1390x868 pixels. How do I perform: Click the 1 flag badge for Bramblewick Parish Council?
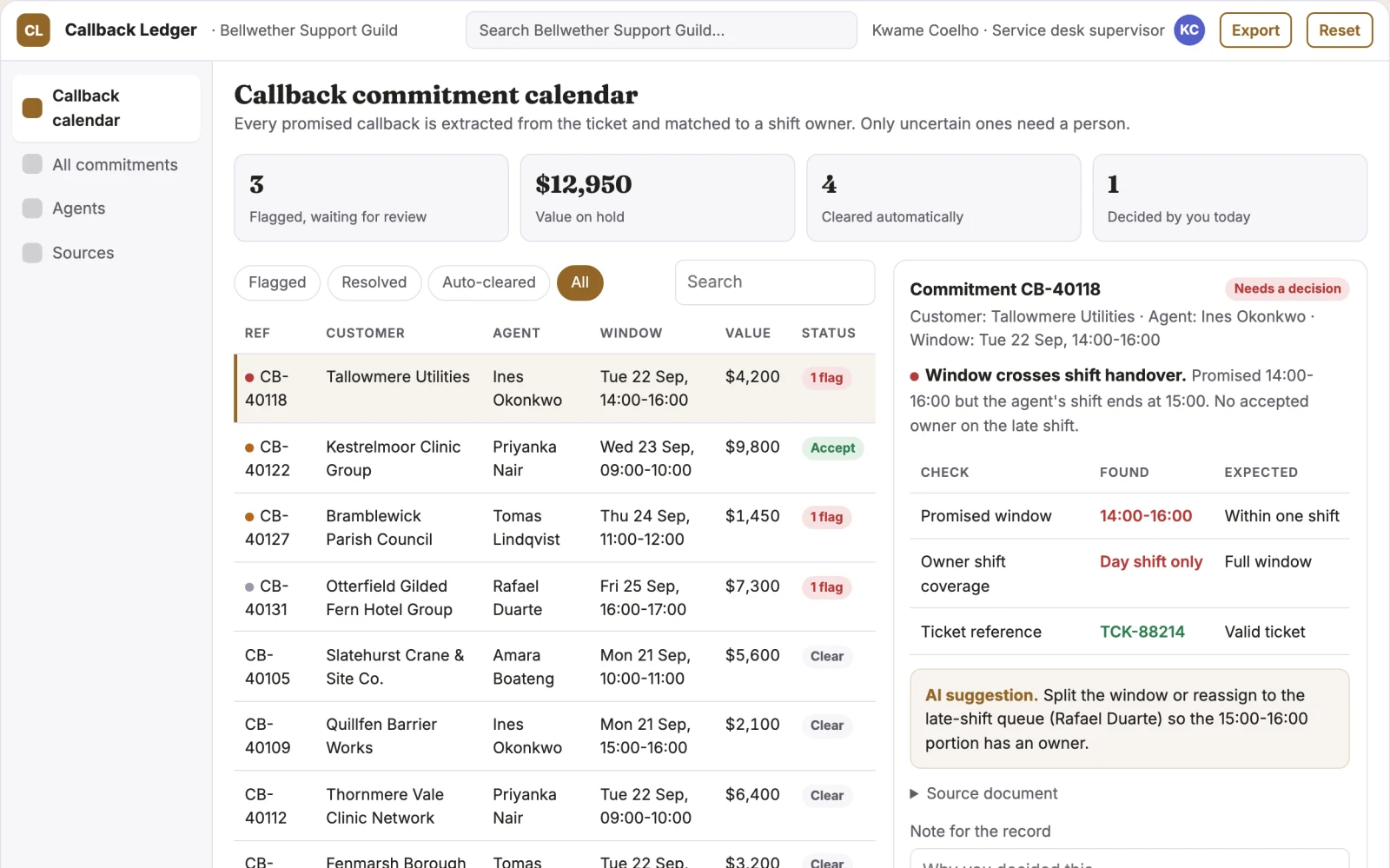tap(826, 517)
